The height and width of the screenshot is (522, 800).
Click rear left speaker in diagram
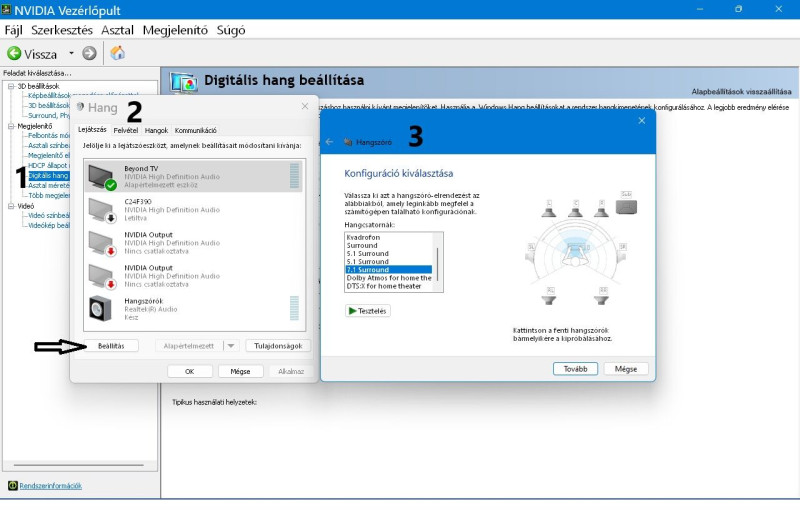coord(549,296)
